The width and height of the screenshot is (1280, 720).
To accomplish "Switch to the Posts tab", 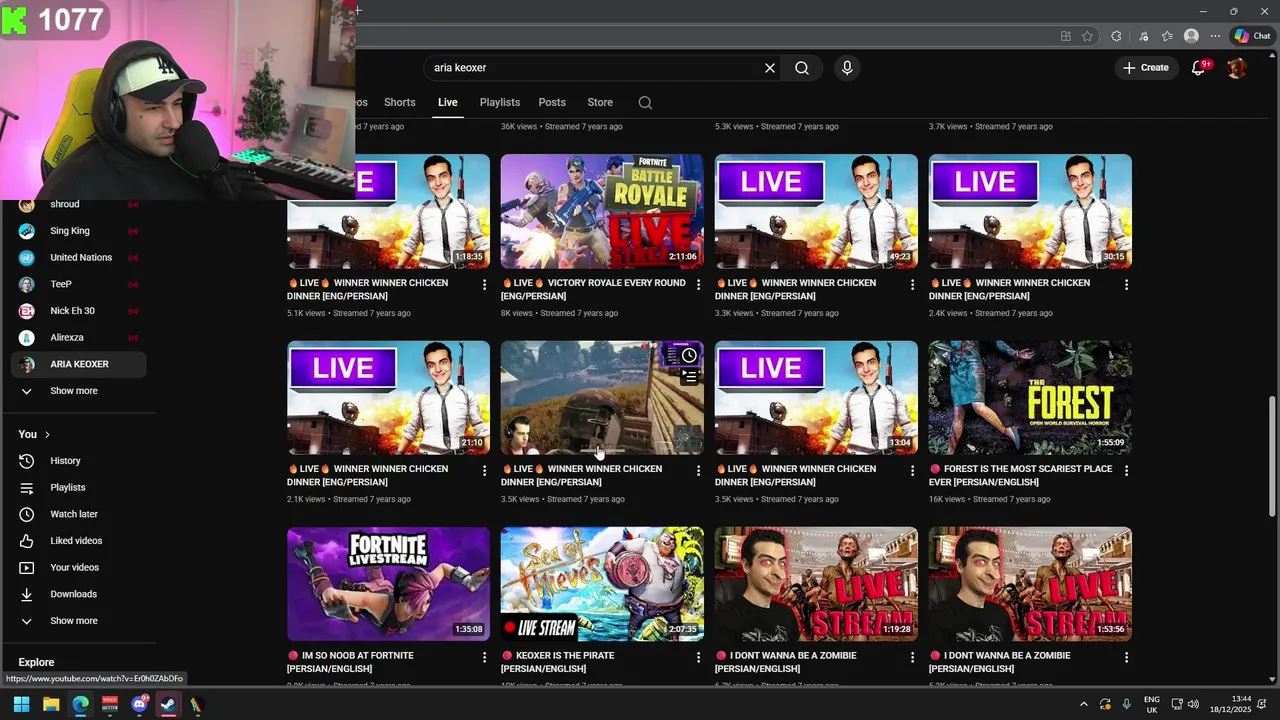I will pyautogui.click(x=552, y=102).
